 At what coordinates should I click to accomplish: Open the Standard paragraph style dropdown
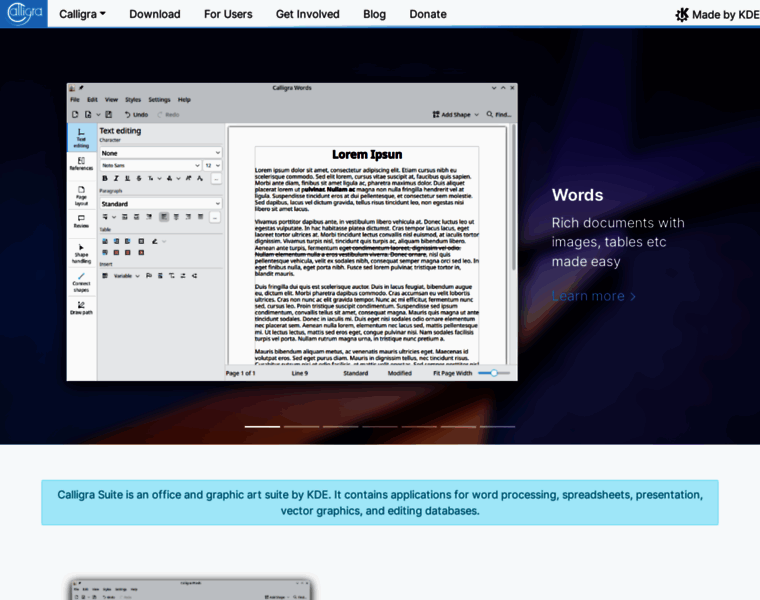pyautogui.click(x=161, y=204)
